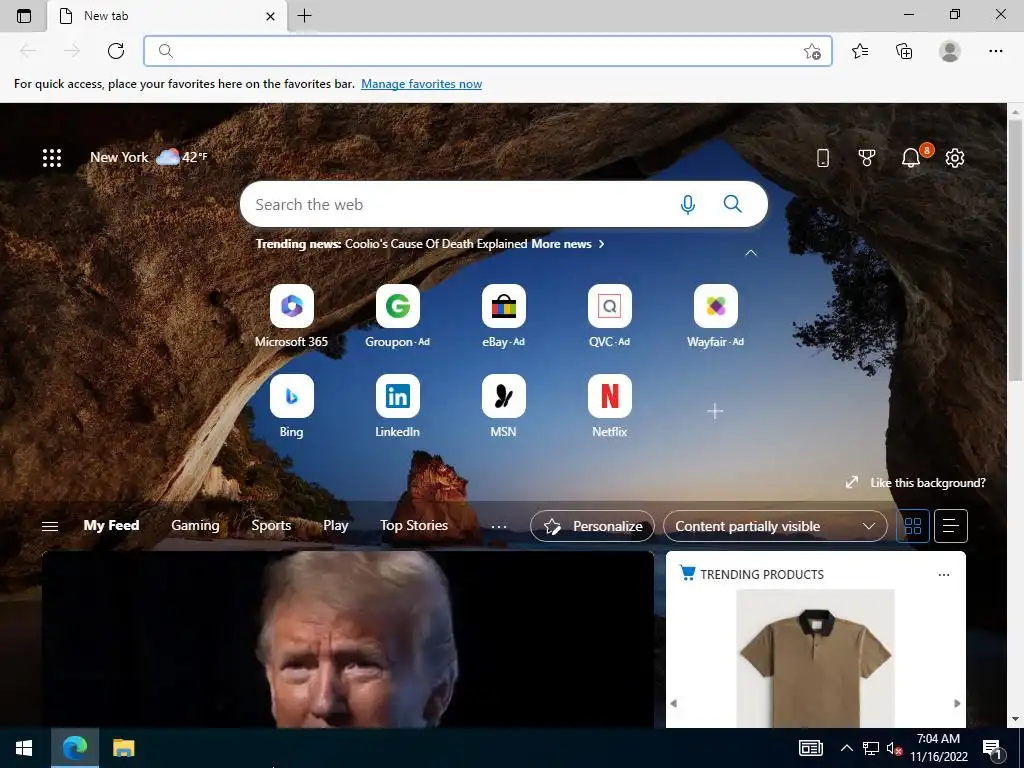The width and height of the screenshot is (1024, 768).
Task: Open the taskbar clock and date
Action: coord(938,748)
